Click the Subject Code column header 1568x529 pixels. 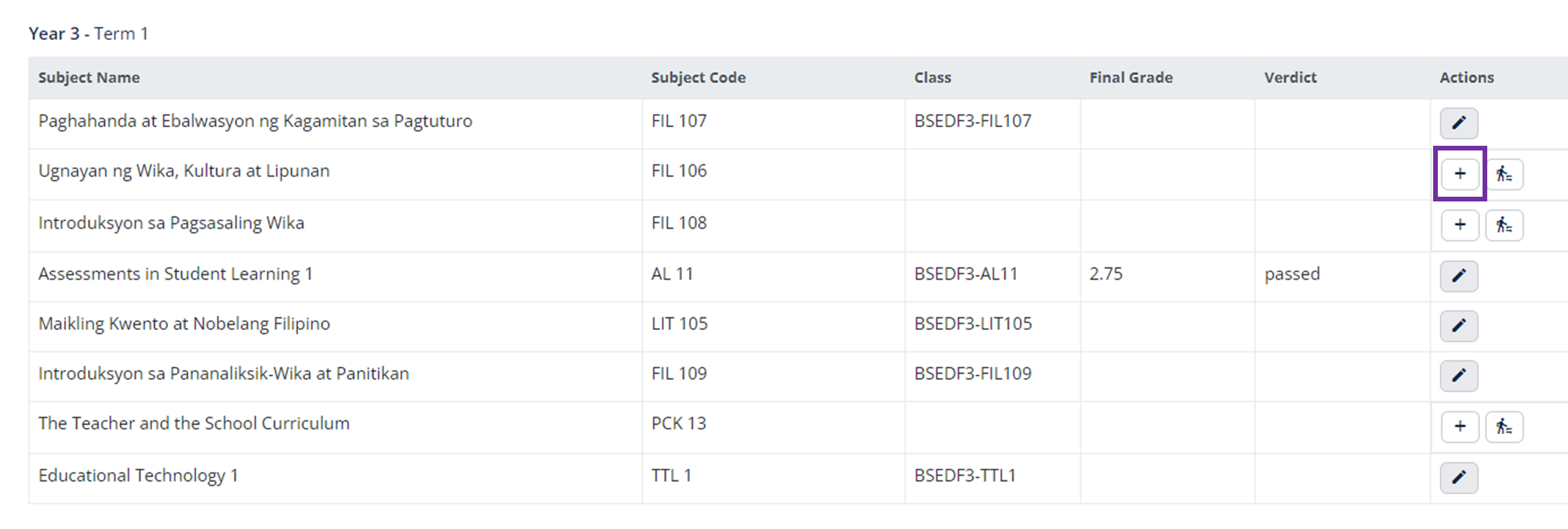(698, 78)
